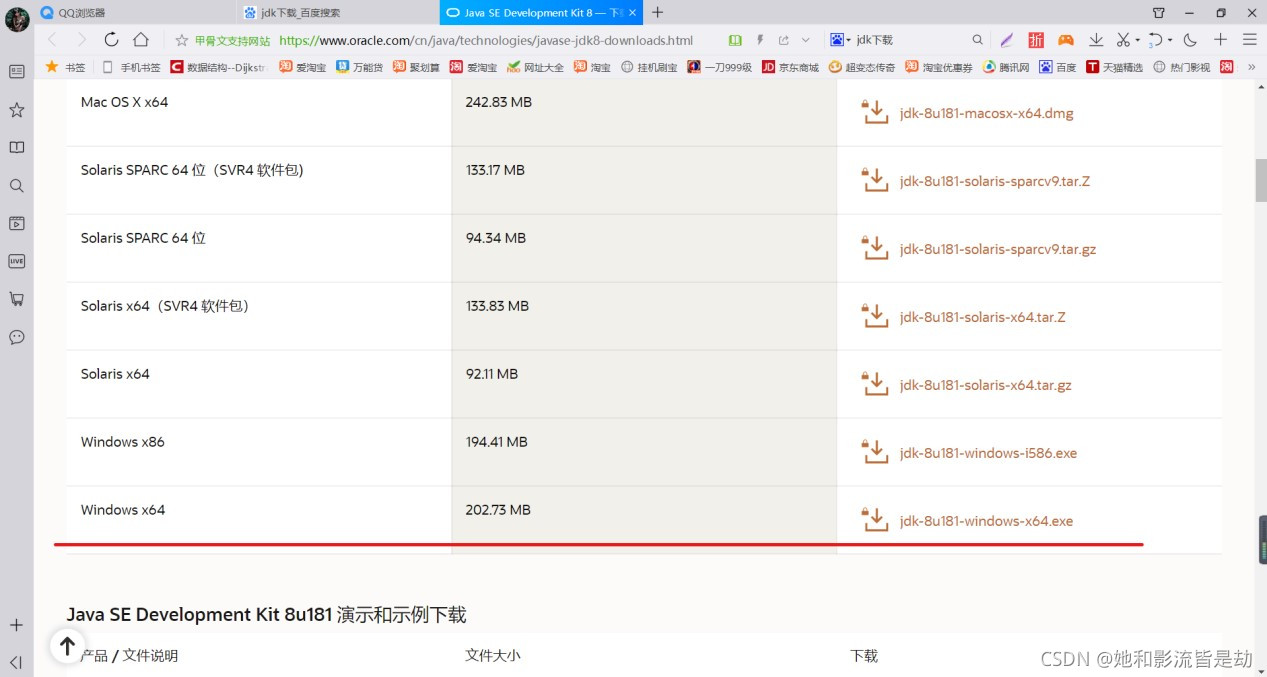Switch to the QQ浏览器 tab
The width and height of the screenshot is (1267, 677).
pyautogui.click(x=135, y=12)
